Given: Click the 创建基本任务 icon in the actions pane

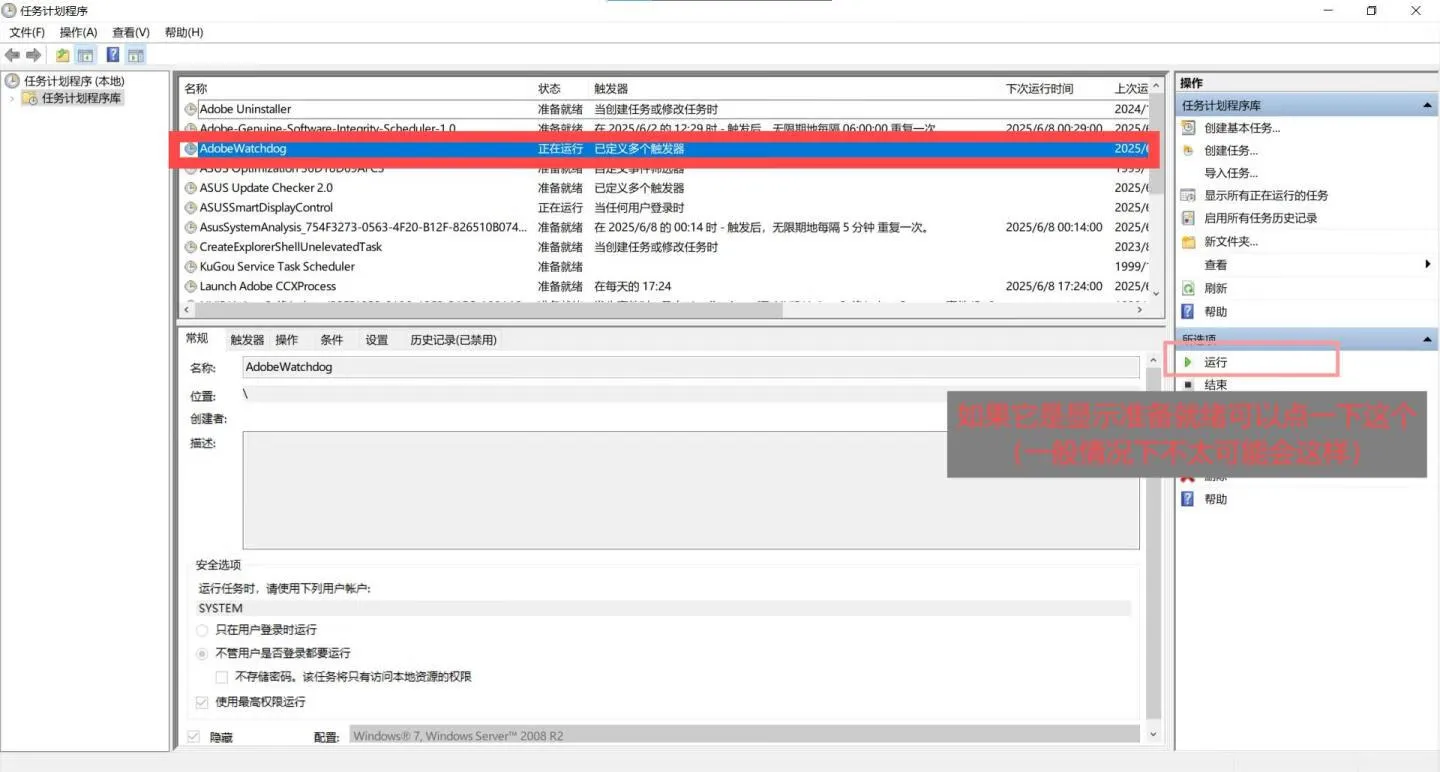Looking at the screenshot, I should [1188, 128].
